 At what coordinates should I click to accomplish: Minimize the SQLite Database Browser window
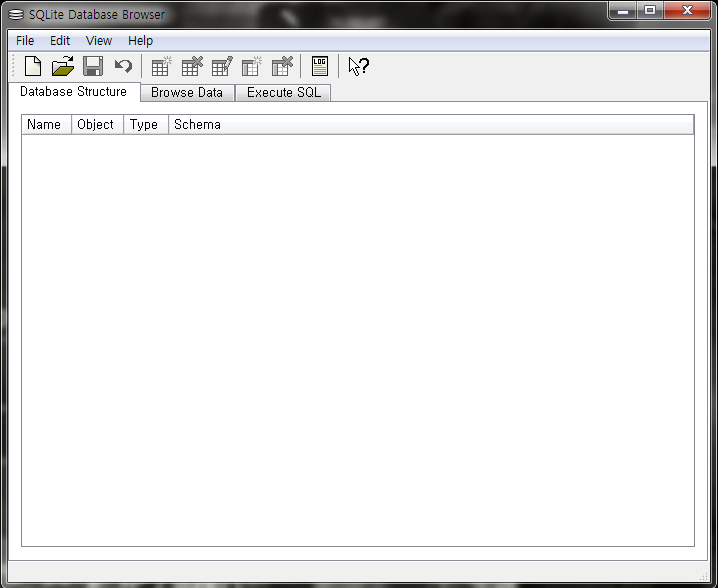coord(623,11)
